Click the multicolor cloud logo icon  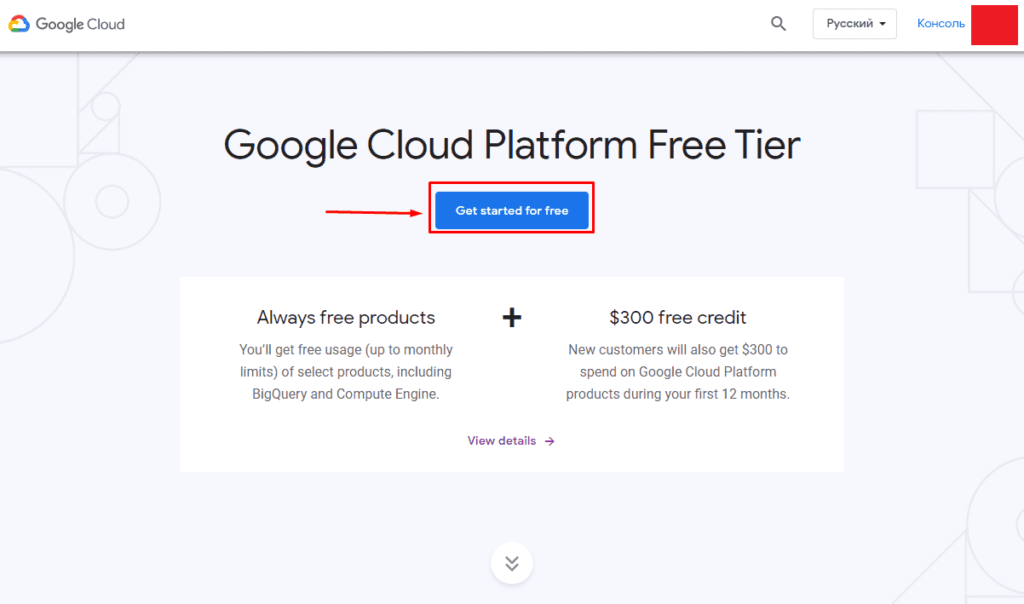pyautogui.click(x=19, y=24)
